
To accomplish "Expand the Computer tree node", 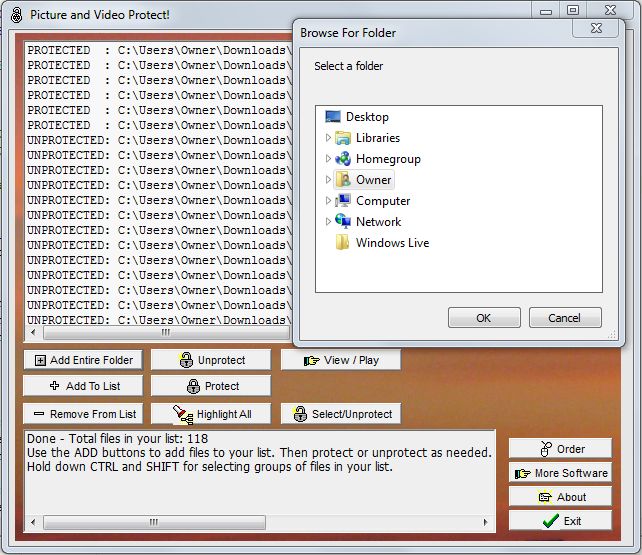I will (328, 201).
